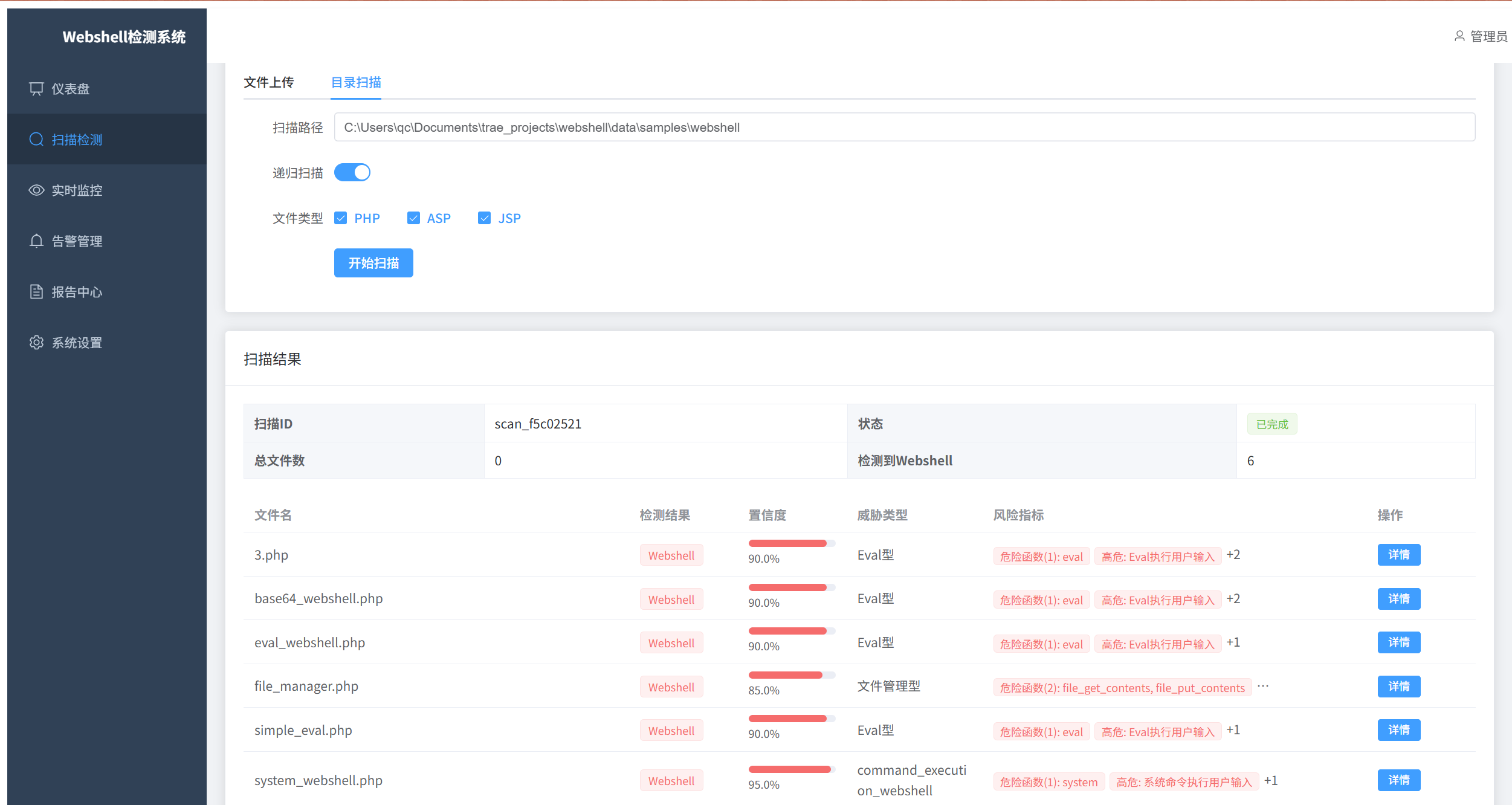This screenshot has width=1512, height=805.
Task: Expand the +2 risk tags for 3.php
Action: (x=1233, y=555)
